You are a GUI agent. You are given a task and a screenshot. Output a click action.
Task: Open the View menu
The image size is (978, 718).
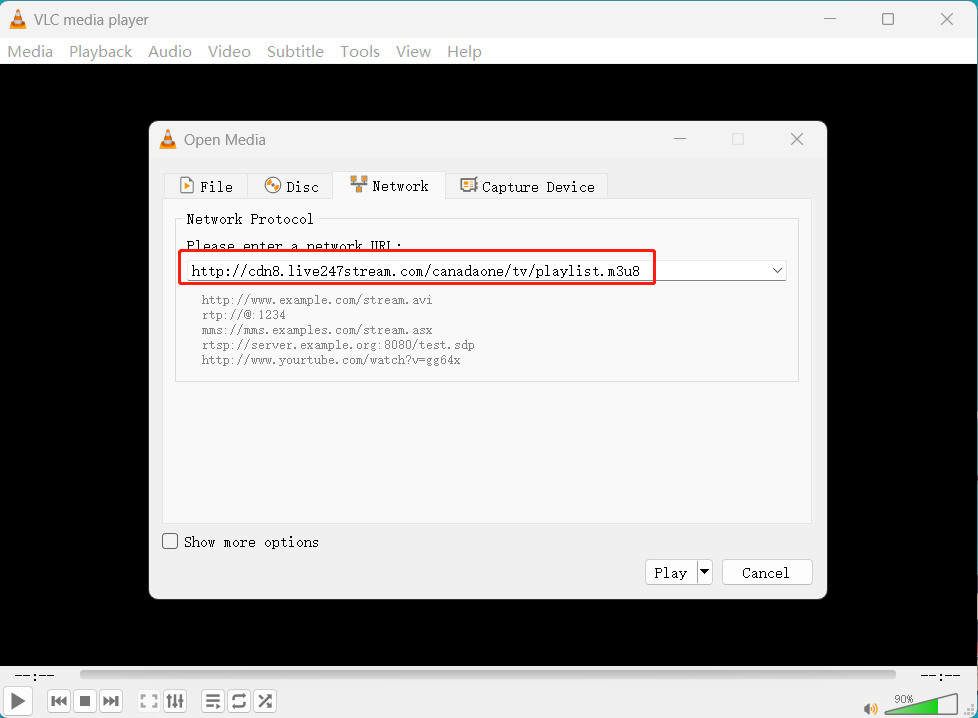tap(413, 52)
